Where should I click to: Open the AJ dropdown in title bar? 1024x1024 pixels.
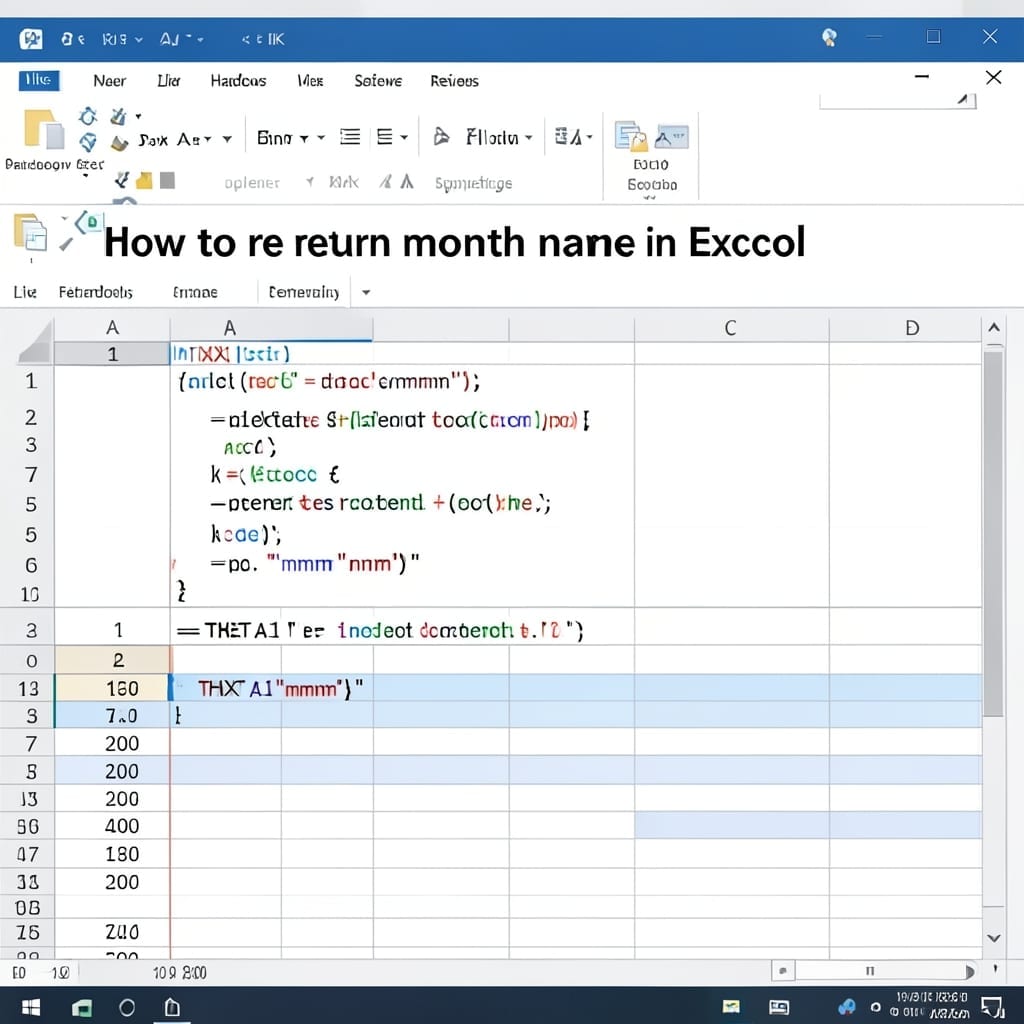point(200,40)
